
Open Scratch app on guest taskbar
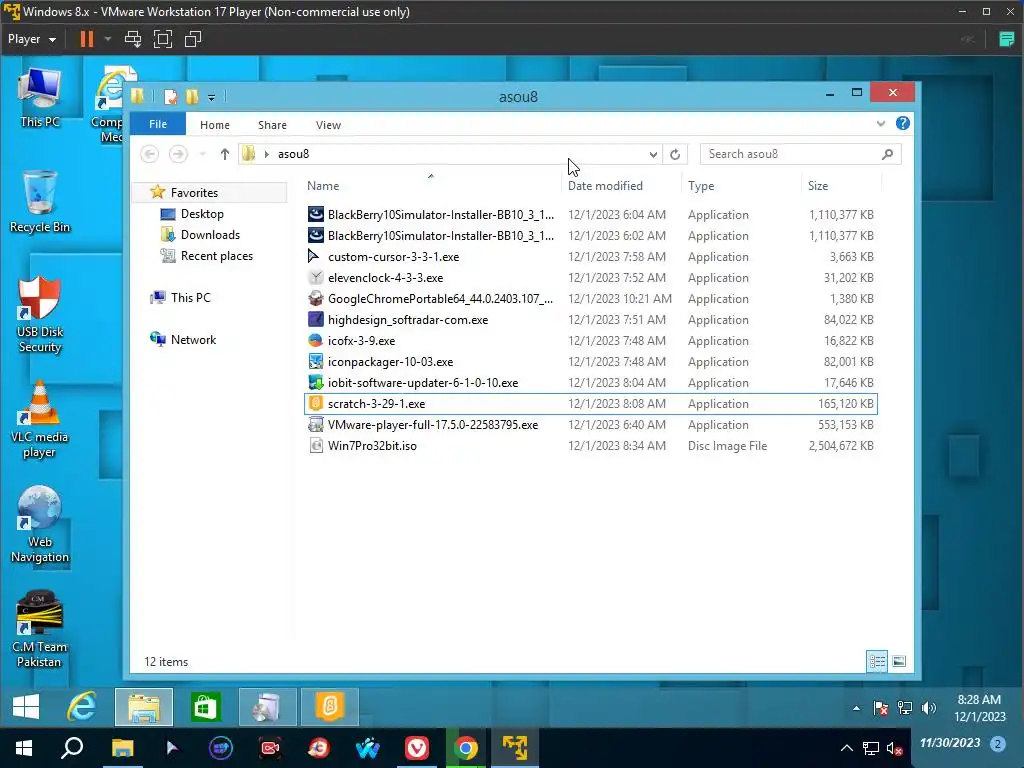[329, 707]
